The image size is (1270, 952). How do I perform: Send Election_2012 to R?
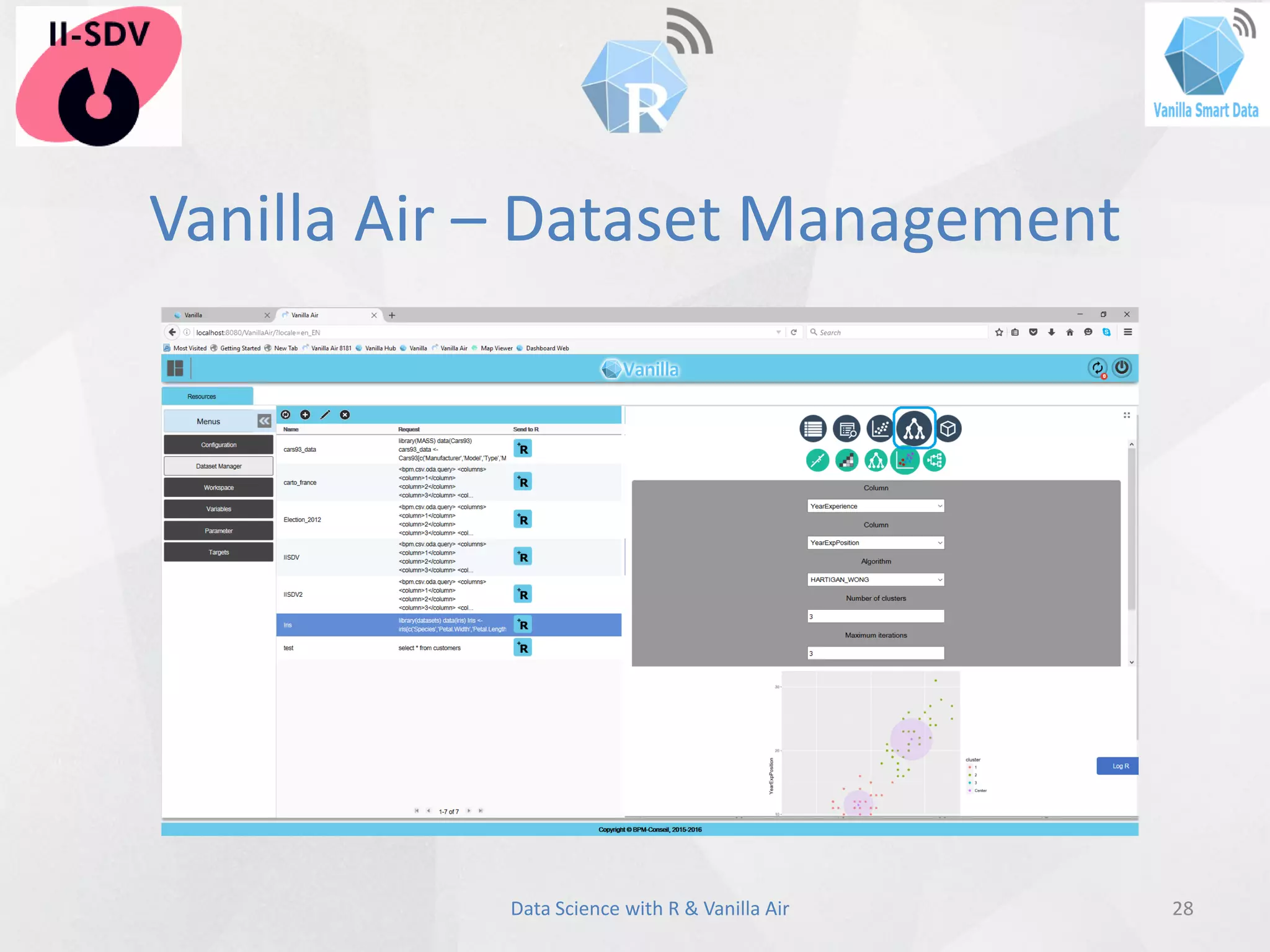523,519
